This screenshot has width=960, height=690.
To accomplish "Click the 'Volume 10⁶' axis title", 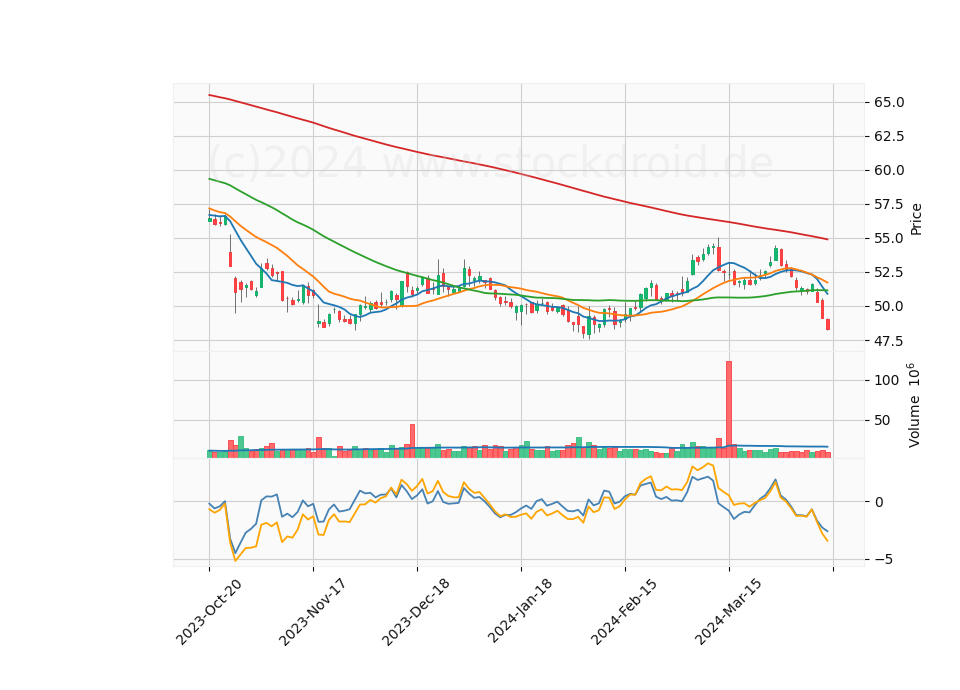I will click(x=913, y=405).
